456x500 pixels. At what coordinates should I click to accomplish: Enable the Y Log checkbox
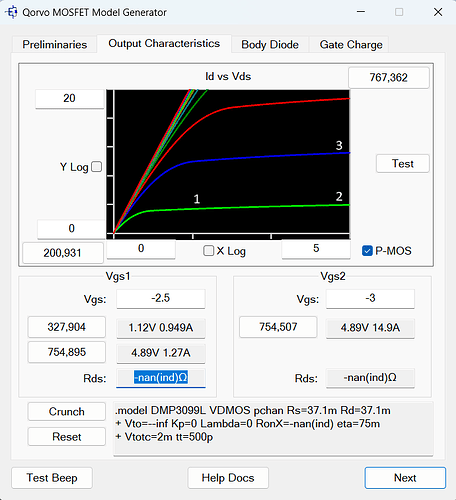pos(97,167)
